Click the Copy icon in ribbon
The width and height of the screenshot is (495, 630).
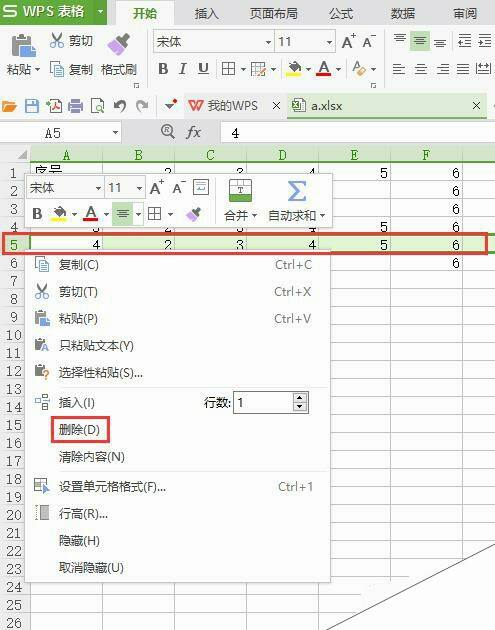coord(57,69)
